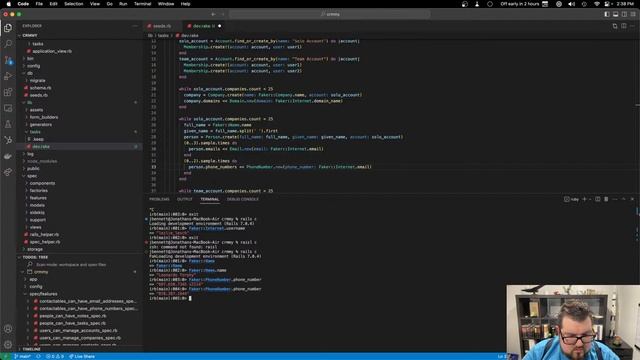
Task: Click the clock in macOS menu bar
Action: pos(625,4)
